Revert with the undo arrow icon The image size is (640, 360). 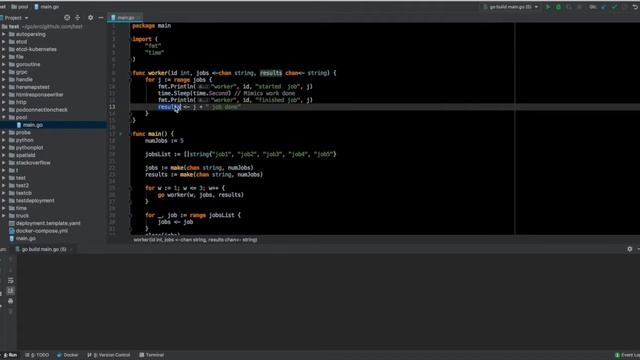click(636, 7)
